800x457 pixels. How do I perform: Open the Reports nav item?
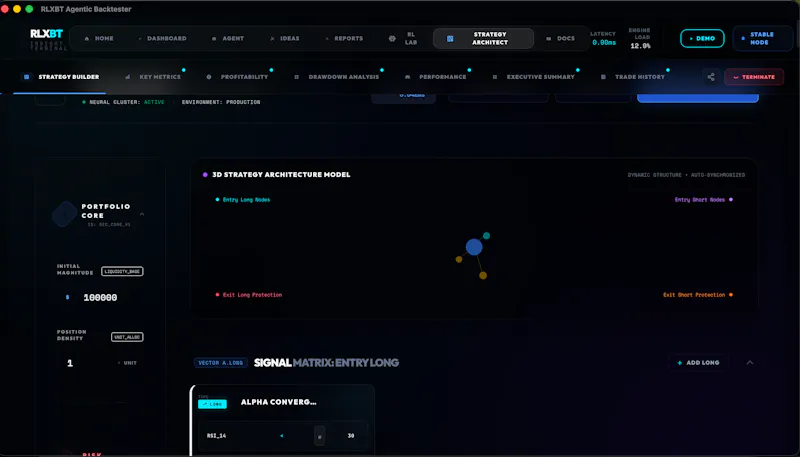[344, 38]
